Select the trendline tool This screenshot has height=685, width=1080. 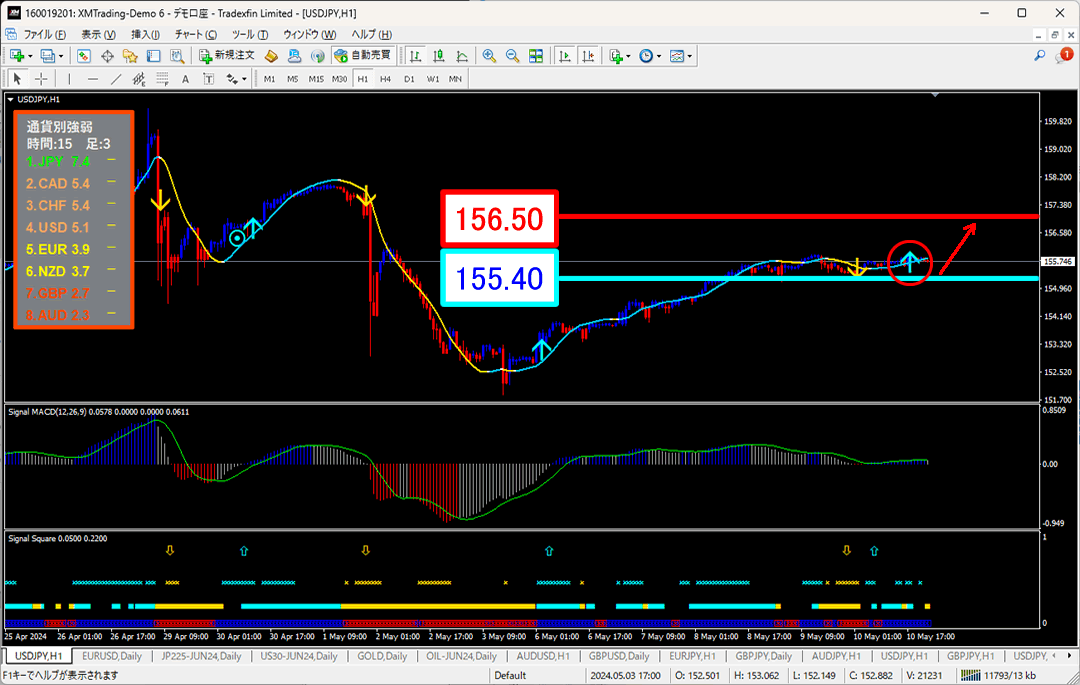116,79
